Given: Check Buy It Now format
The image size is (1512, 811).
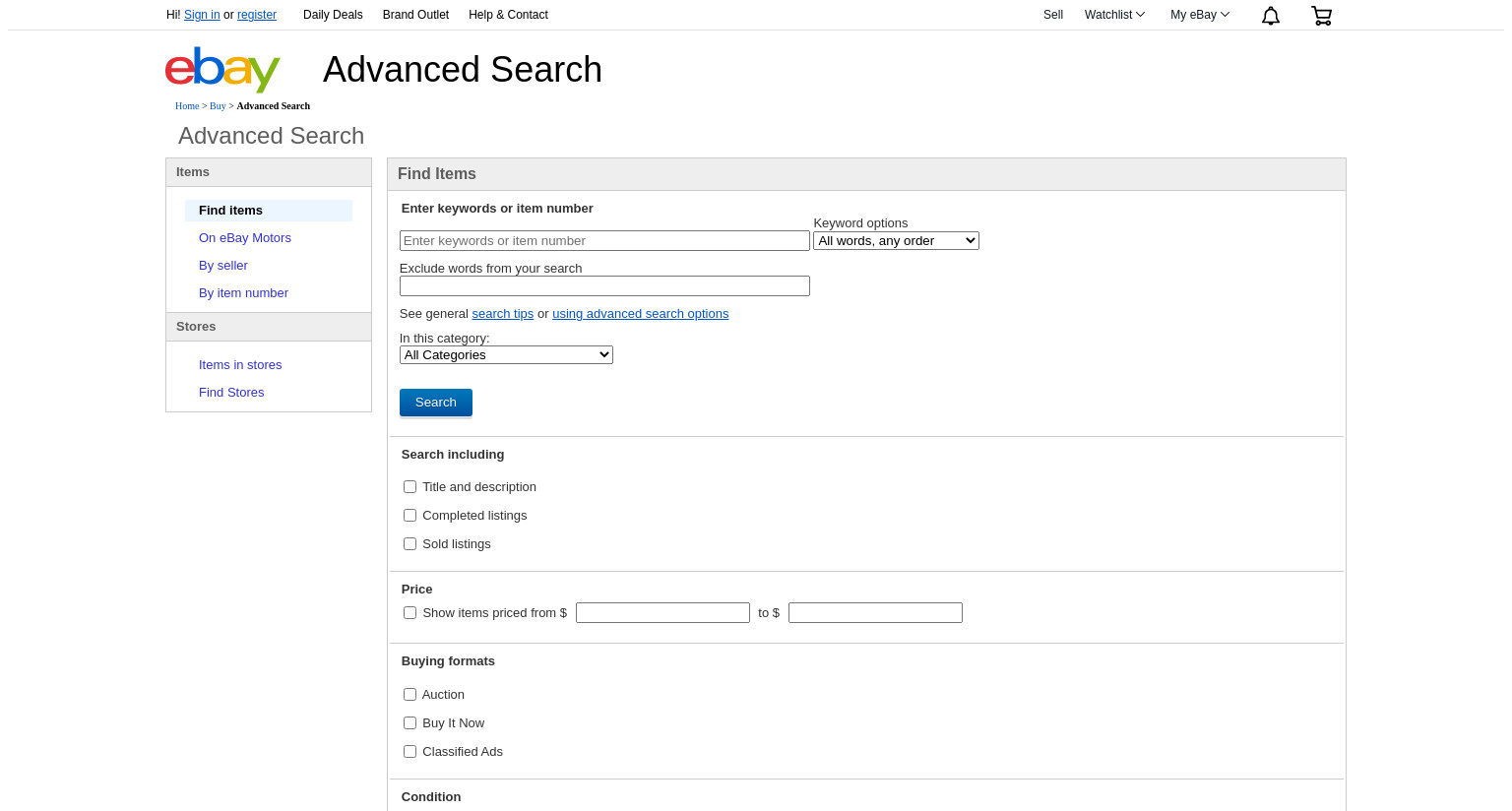Looking at the screenshot, I should 410,723.
